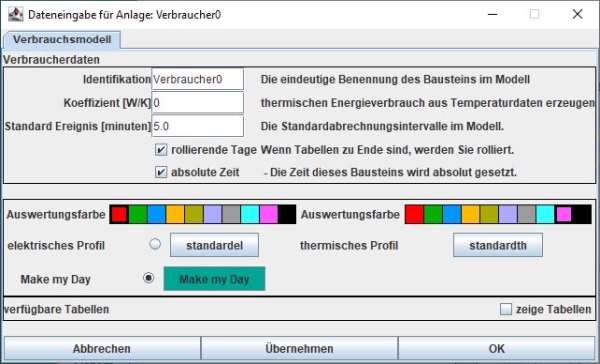Pick green in left Auswertungsfarbe palette
The width and height of the screenshot is (600, 364).
pos(138,214)
